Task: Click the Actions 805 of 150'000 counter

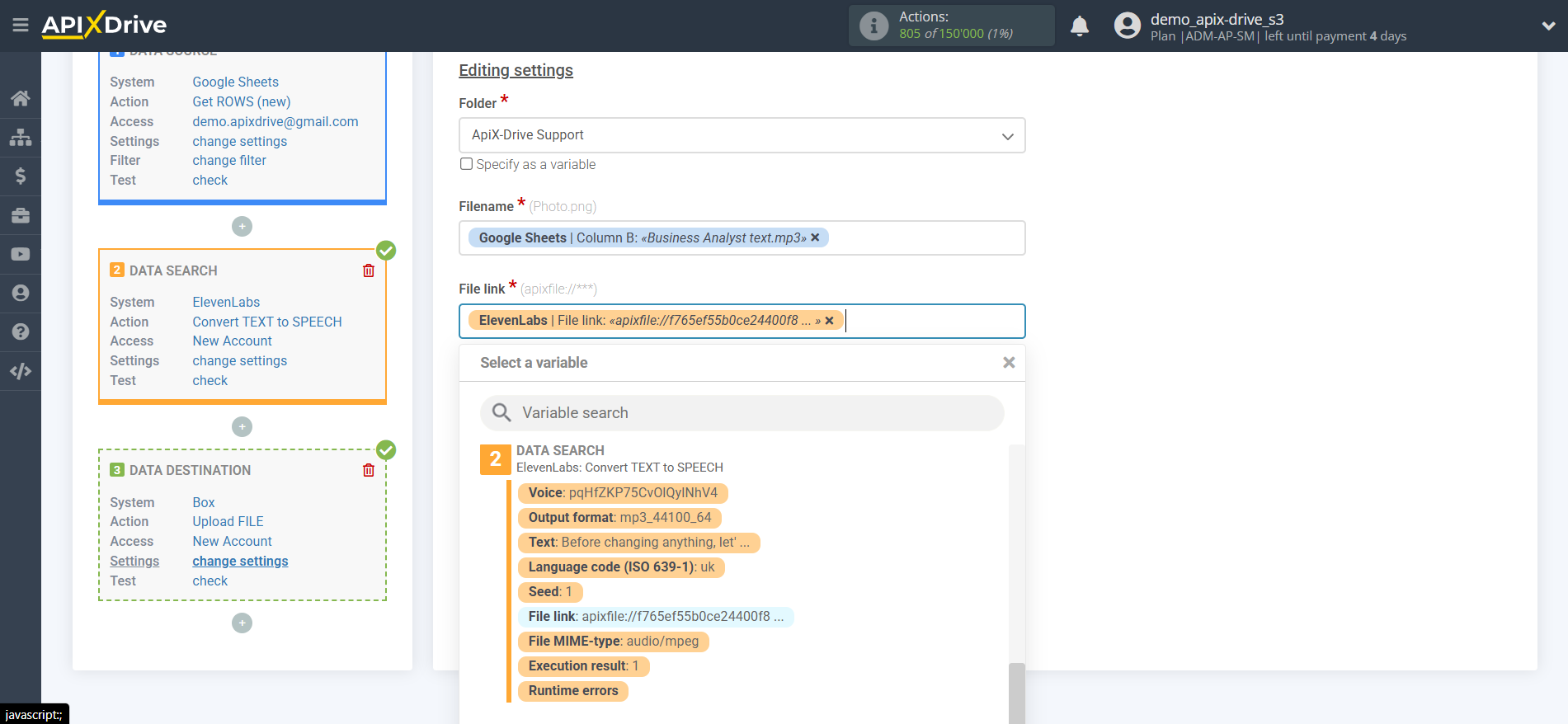Action: (x=951, y=26)
